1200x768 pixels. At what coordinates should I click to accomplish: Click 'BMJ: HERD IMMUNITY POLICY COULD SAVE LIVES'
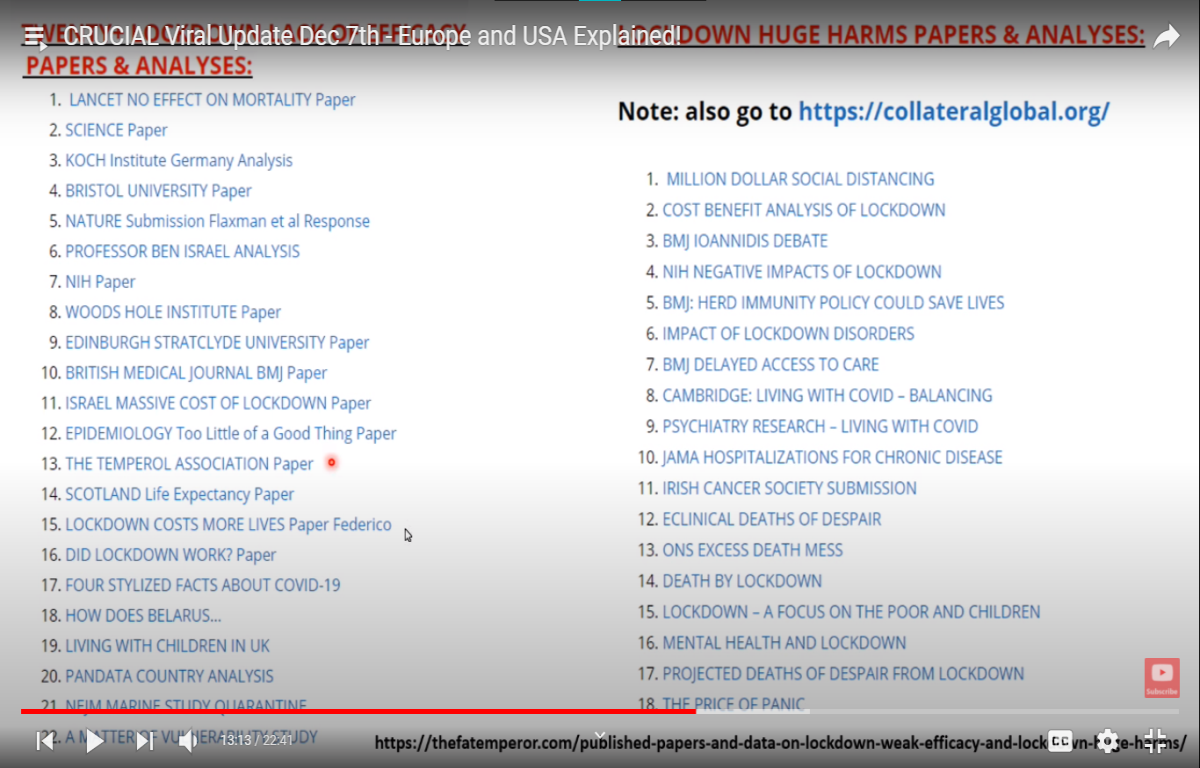pos(833,303)
